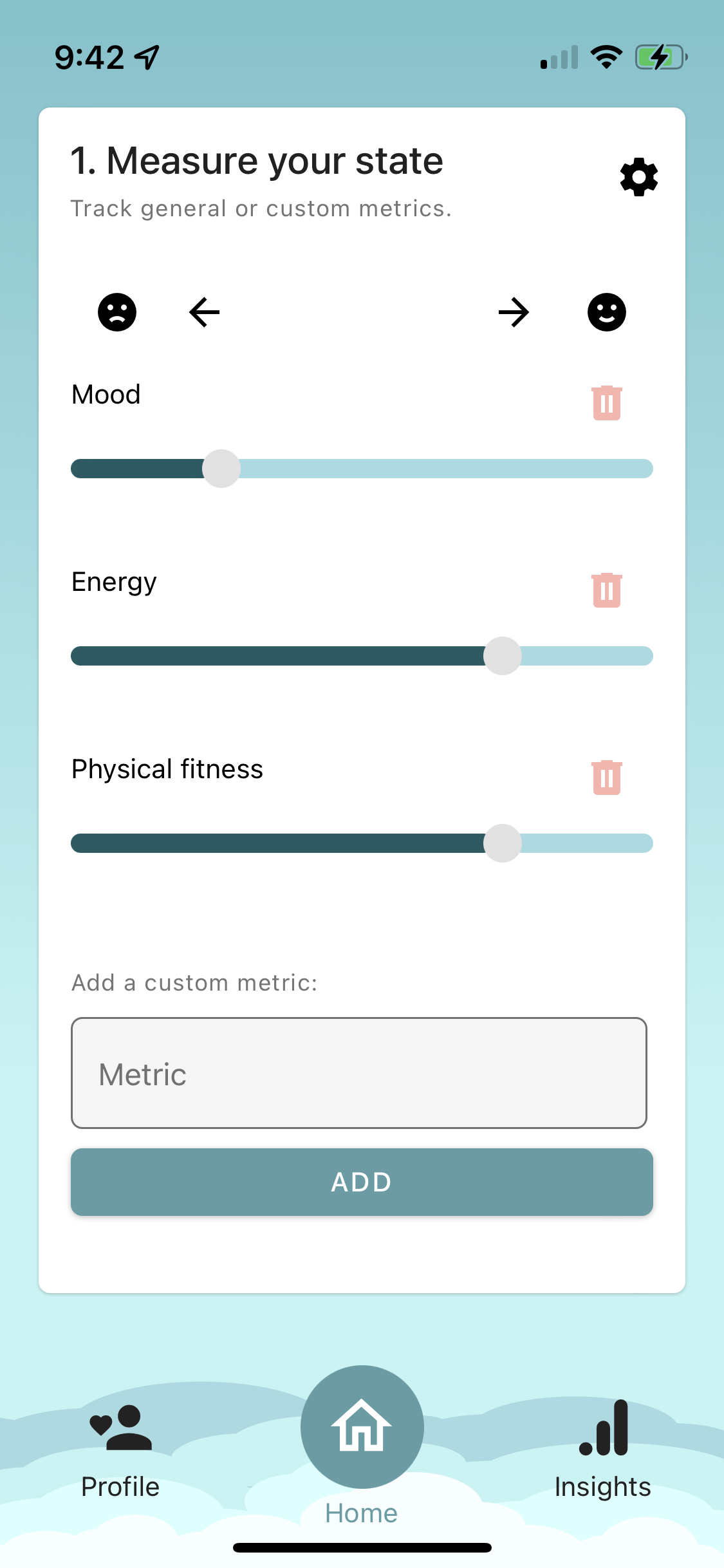Click the ADD button

coord(362,1182)
